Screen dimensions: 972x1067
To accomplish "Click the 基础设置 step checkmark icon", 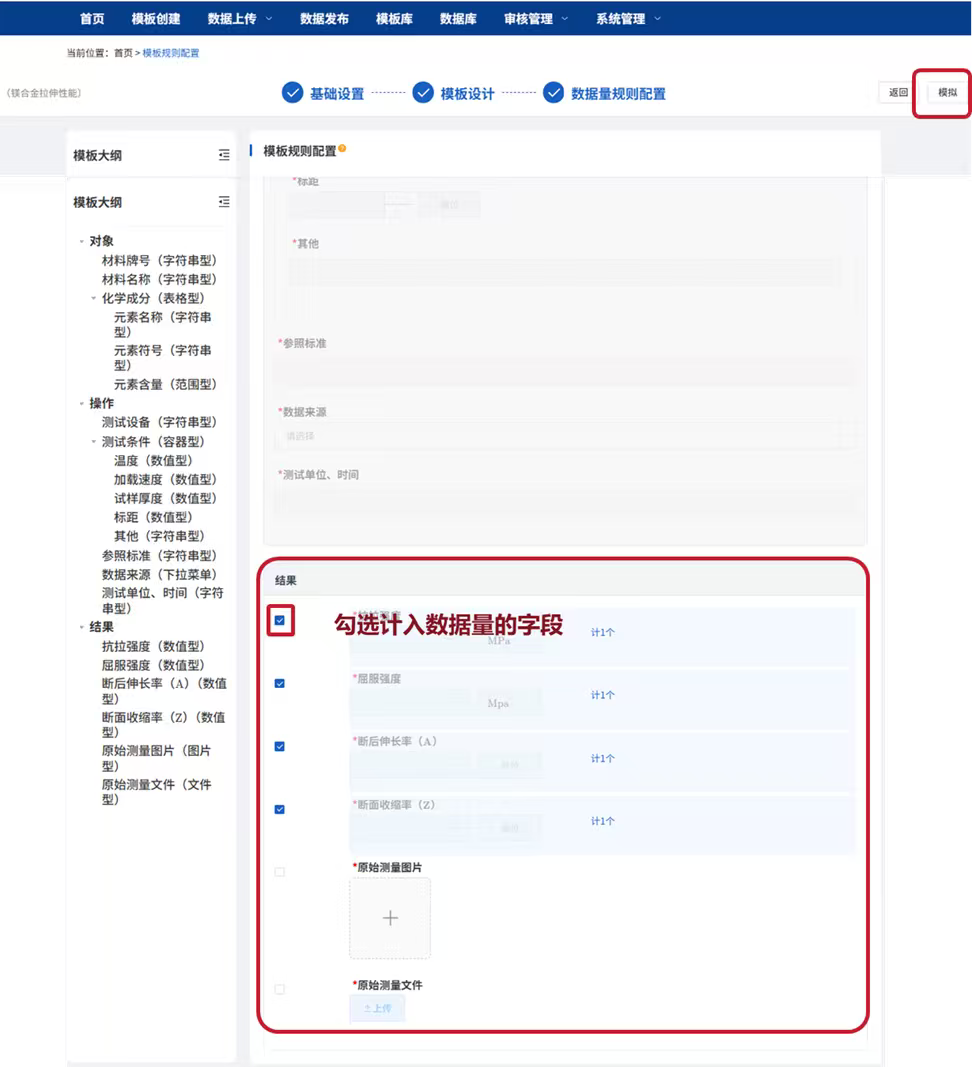I will click(292, 93).
